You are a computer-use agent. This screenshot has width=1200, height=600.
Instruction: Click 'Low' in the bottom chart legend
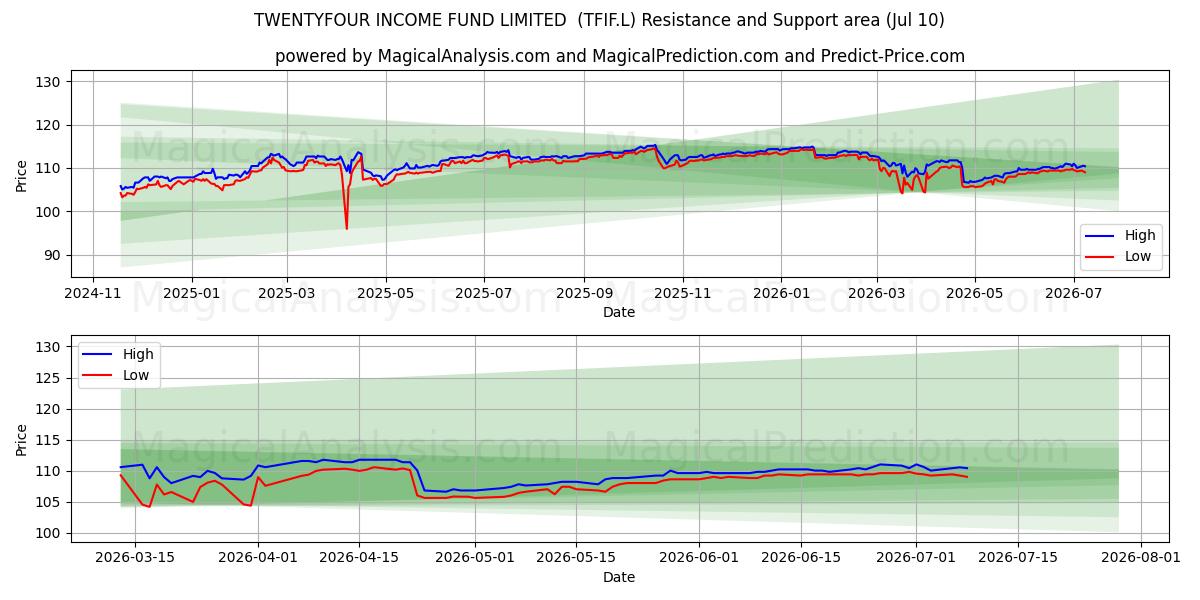coord(136,375)
